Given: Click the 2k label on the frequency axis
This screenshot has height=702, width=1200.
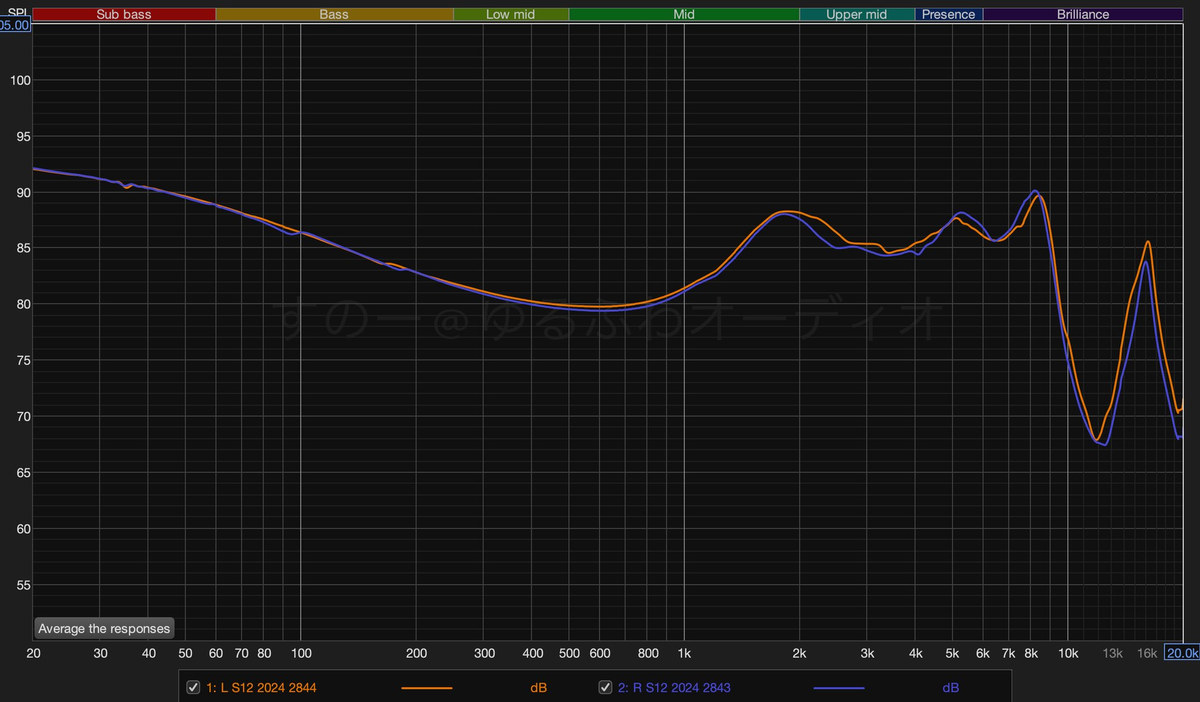Looking at the screenshot, I should (x=799, y=653).
